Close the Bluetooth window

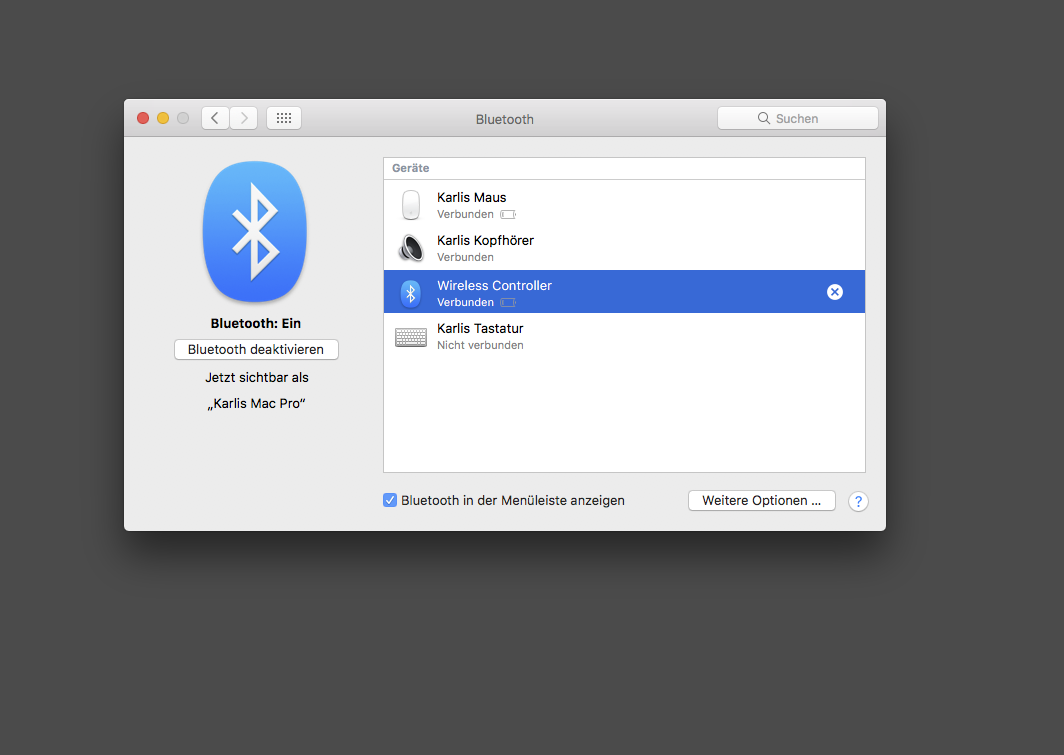pyautogui.click(x=143, y=118)
